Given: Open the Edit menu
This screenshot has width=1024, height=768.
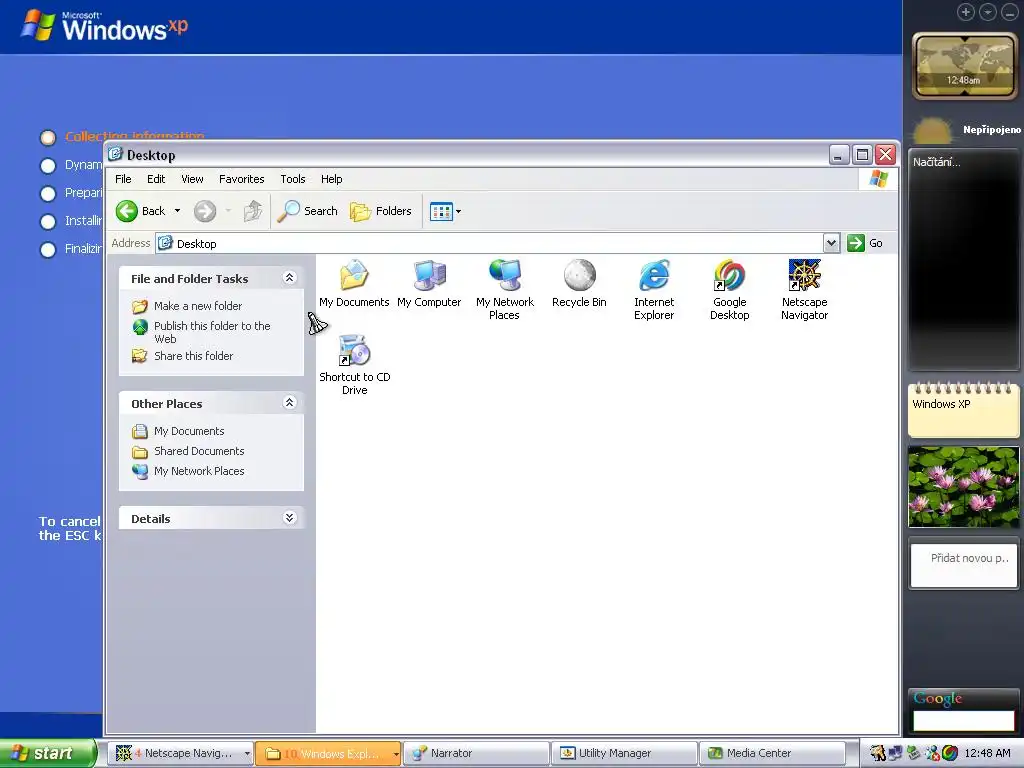Looking at the screenshot, I should tap(155, 179).
